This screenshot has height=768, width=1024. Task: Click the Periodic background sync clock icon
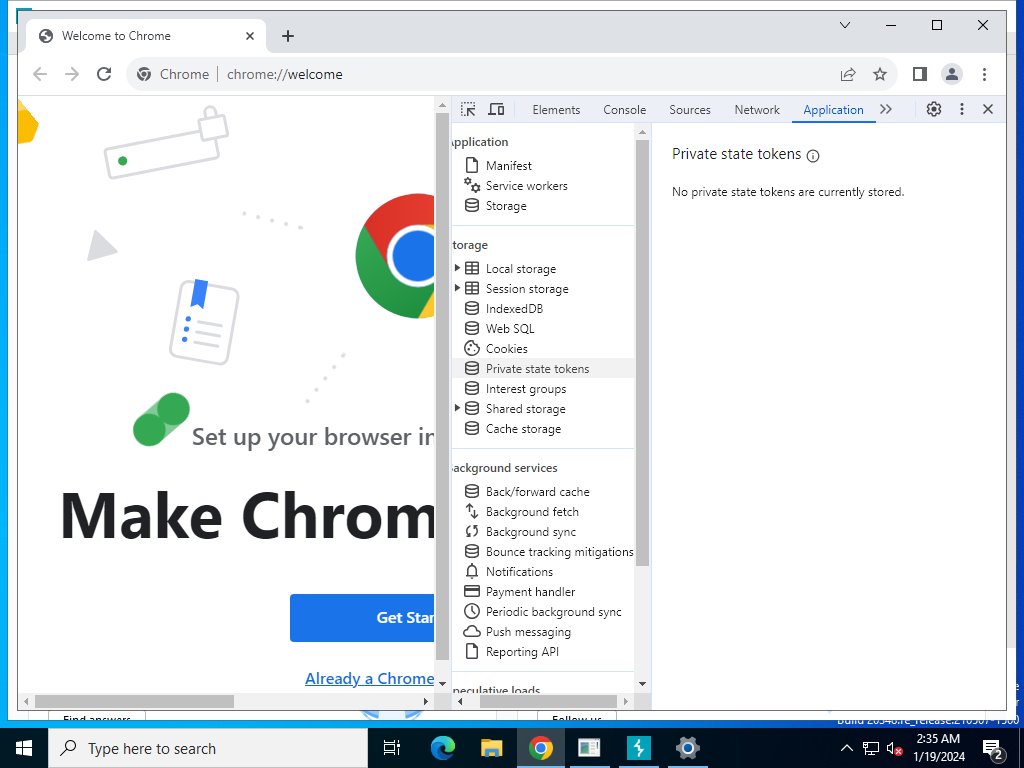click(x=472, y=611)
